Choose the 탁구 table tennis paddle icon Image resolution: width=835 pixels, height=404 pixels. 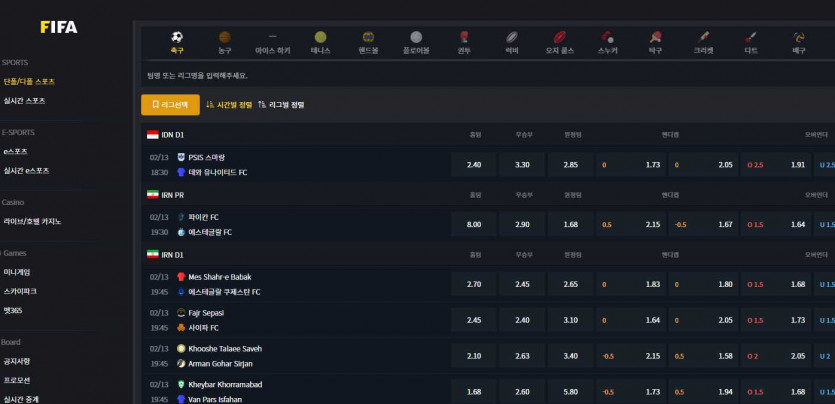(x=655, y=37)
